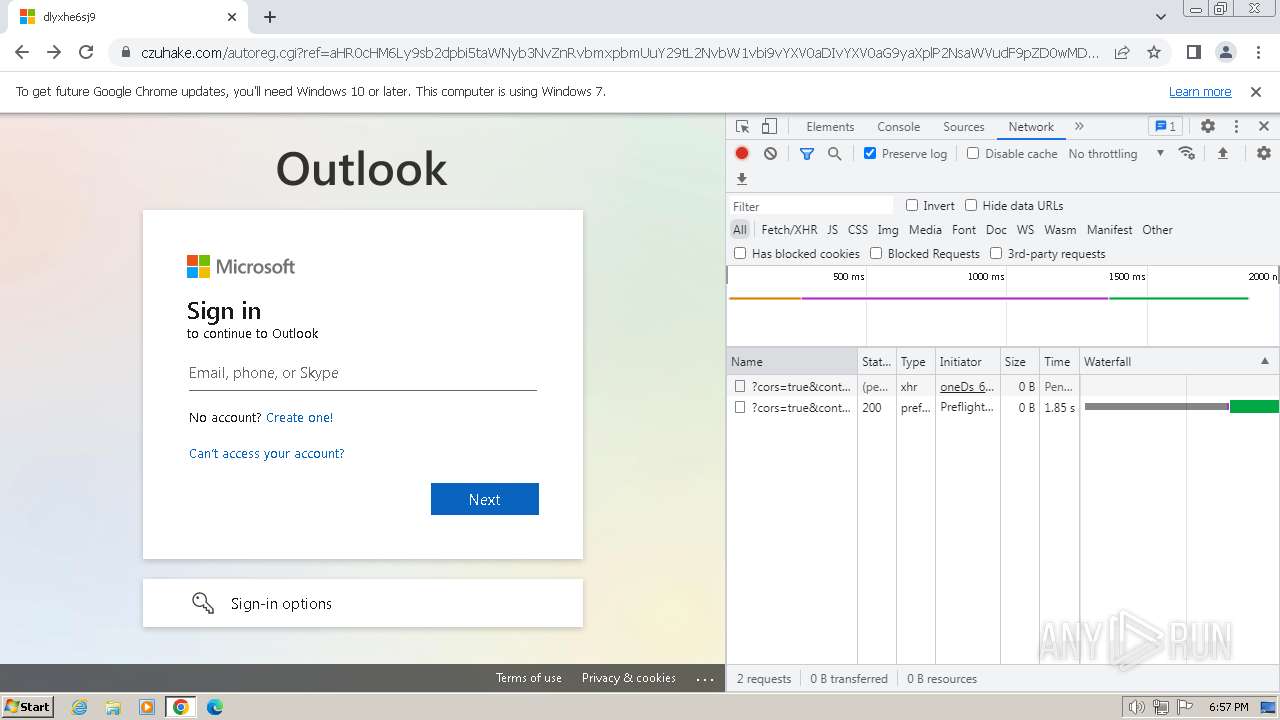Viewport: 1280px width, 720px height.
Task: Reload the page
Action: [x=86, y=53]
